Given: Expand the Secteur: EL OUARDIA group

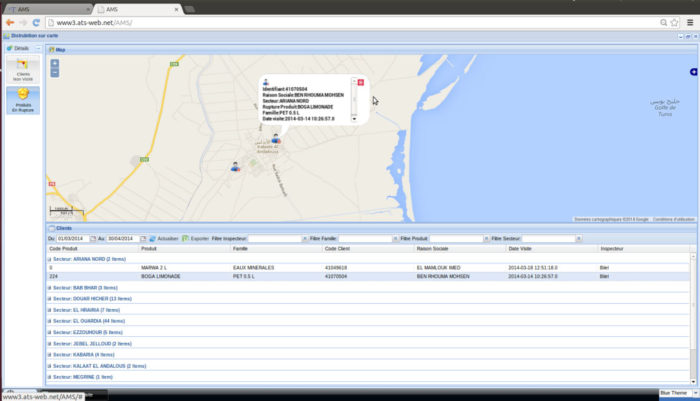Looking at the screenshot, I should [73, 320].
